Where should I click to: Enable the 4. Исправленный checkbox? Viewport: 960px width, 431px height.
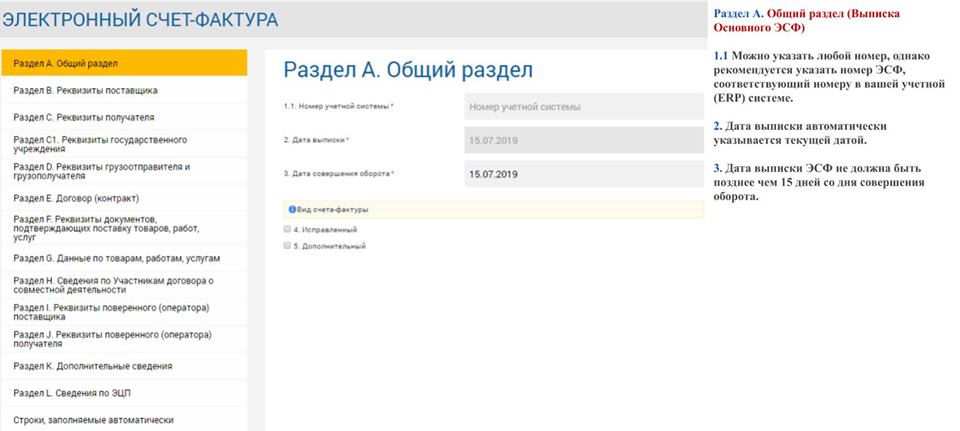pos(287,229)
